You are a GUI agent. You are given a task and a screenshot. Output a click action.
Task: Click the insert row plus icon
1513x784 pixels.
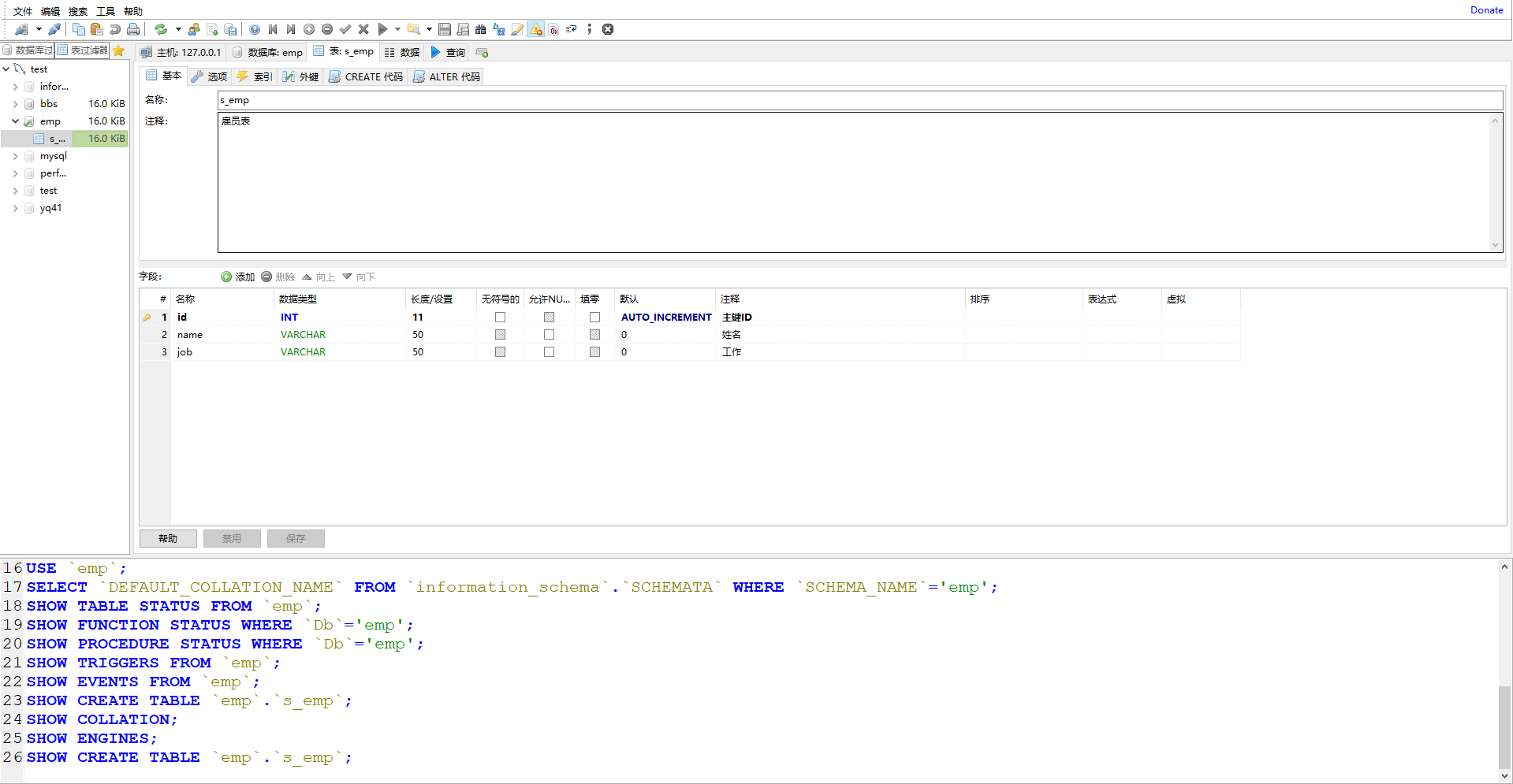pos(309,29)
